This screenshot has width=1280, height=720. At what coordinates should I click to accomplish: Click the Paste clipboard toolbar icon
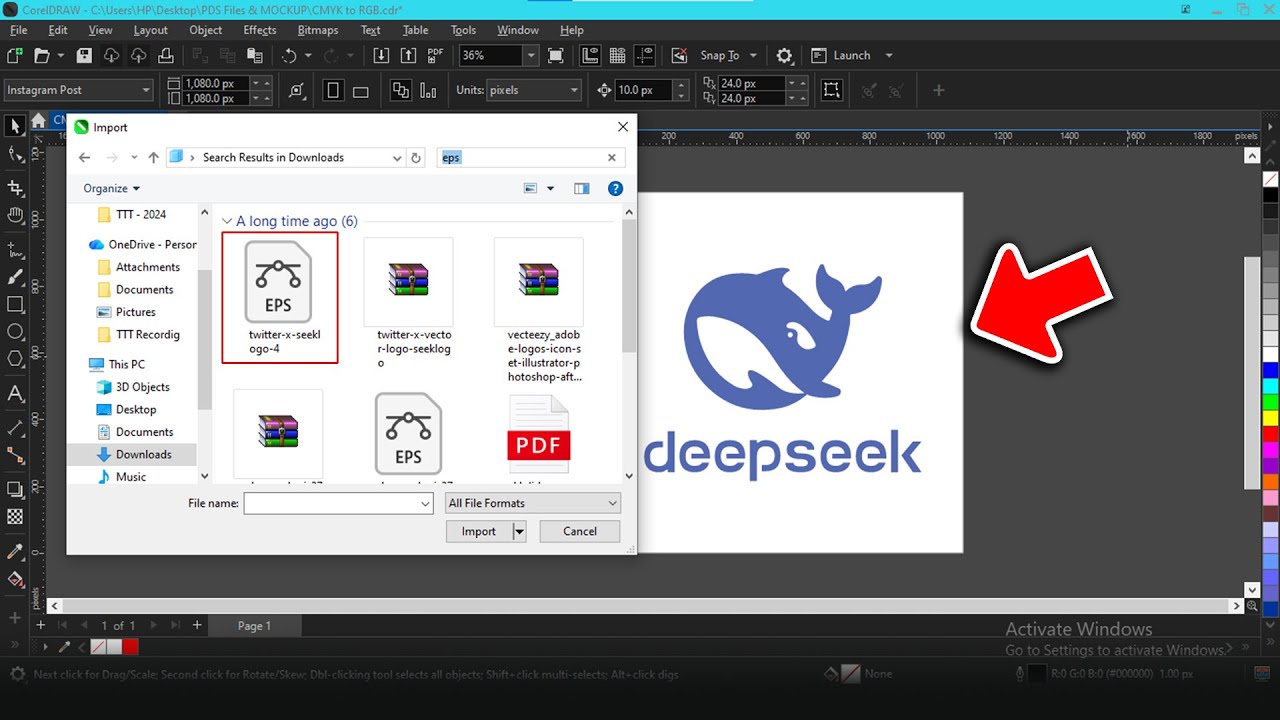coord(255,56)
